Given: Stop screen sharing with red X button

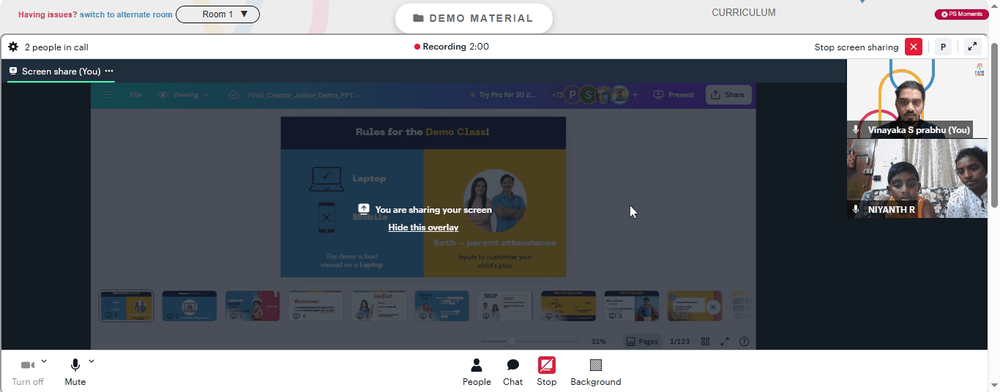Looking at the screenshot, I should click(913, 47).
